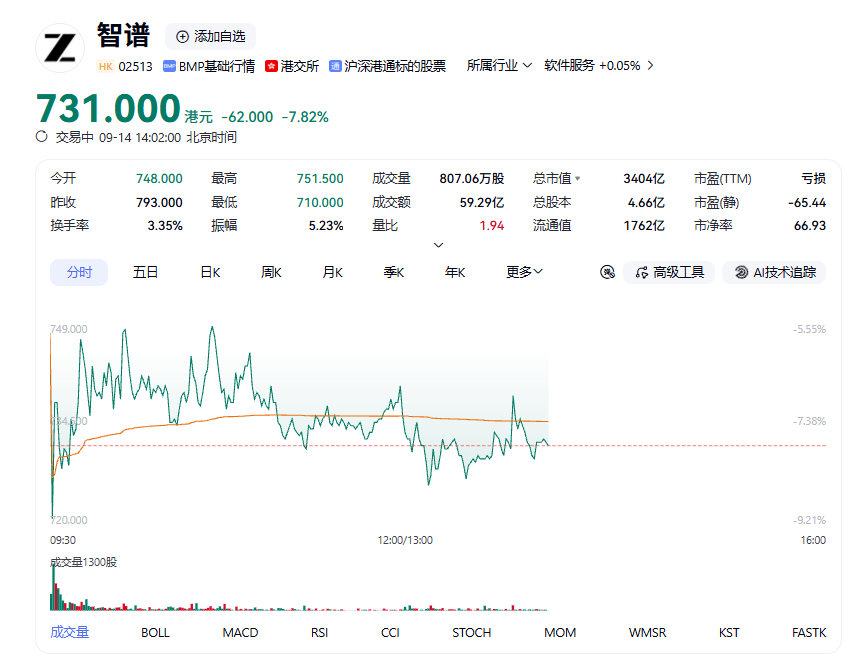Expand more stats with chevron below 量比

point(438,245)
